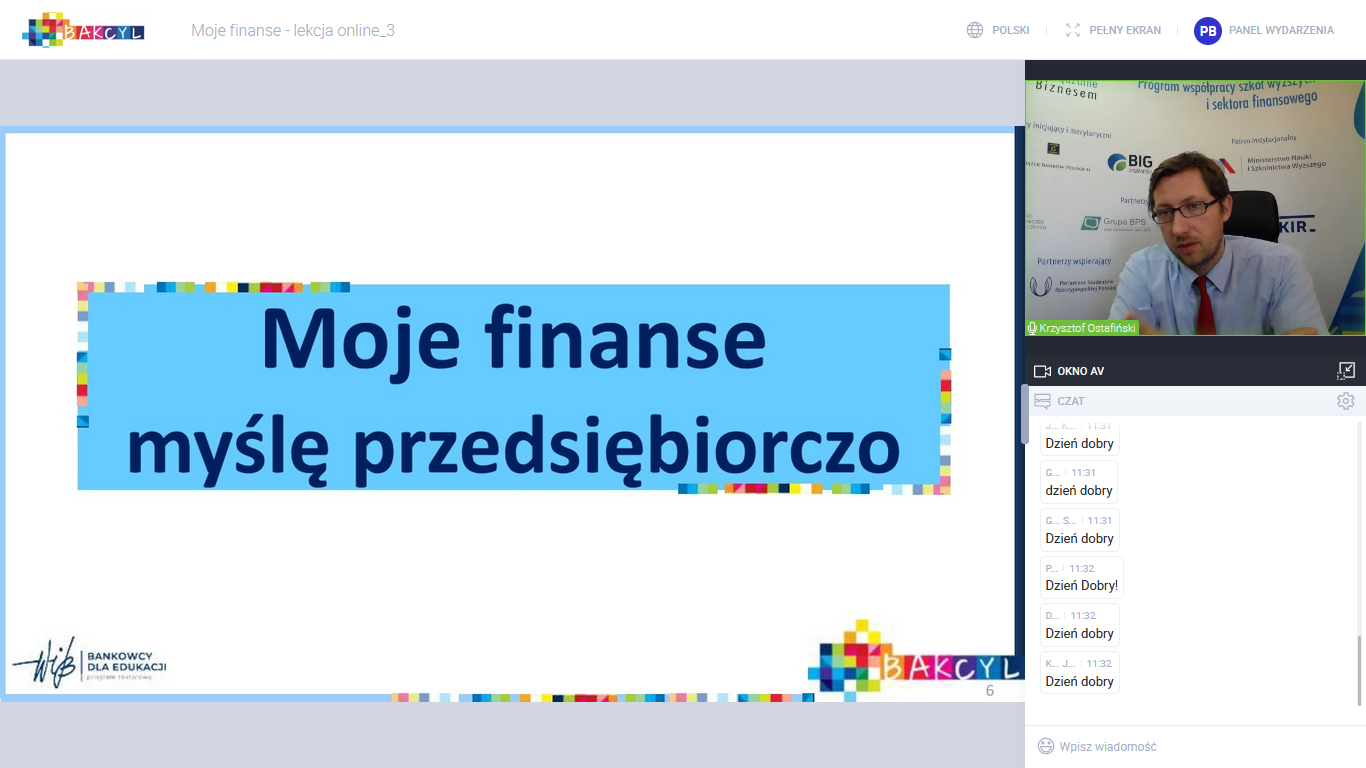This screenshot has height=768, width=1366.
Task: Click the chat bubble icon
Action: (1042, 401)
